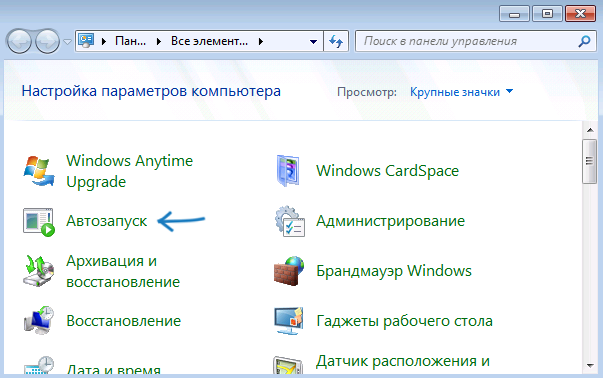The width and height of the screenshot is (603, 378).
Task: Open the Восстановление link
Action: pos(123,321)
